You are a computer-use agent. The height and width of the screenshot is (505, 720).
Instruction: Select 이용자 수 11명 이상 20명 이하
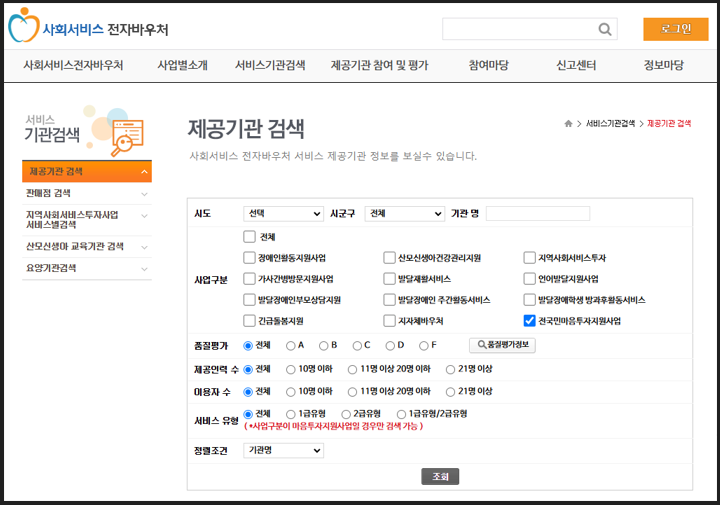coord(352,392)
